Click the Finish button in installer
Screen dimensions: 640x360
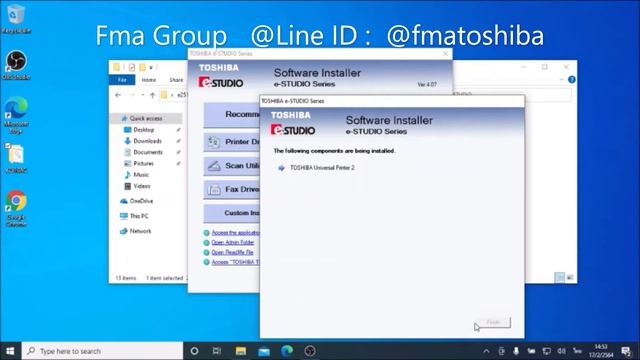pos(493,322)
